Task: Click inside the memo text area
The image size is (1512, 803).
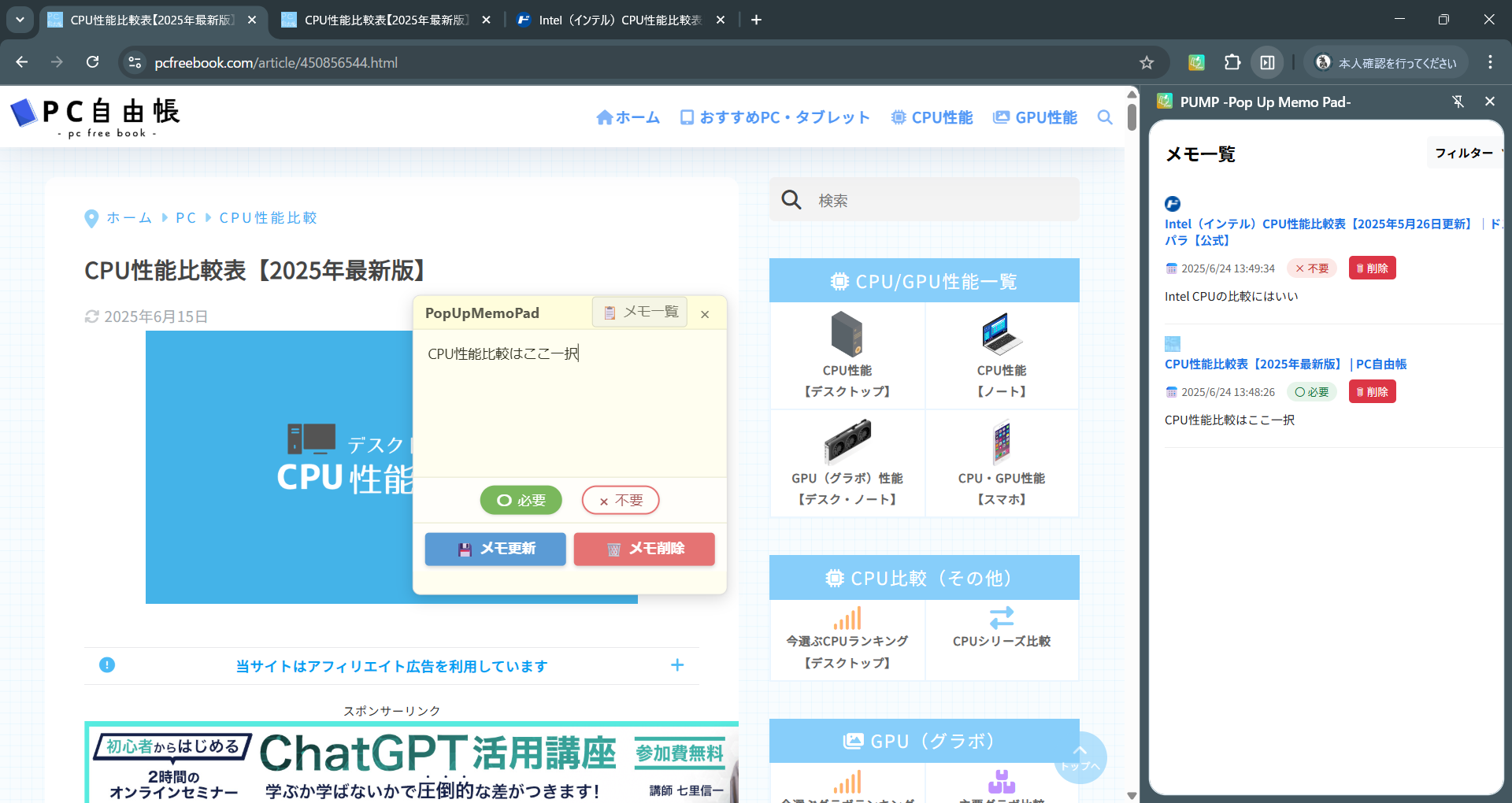Action: pos(569,403)
